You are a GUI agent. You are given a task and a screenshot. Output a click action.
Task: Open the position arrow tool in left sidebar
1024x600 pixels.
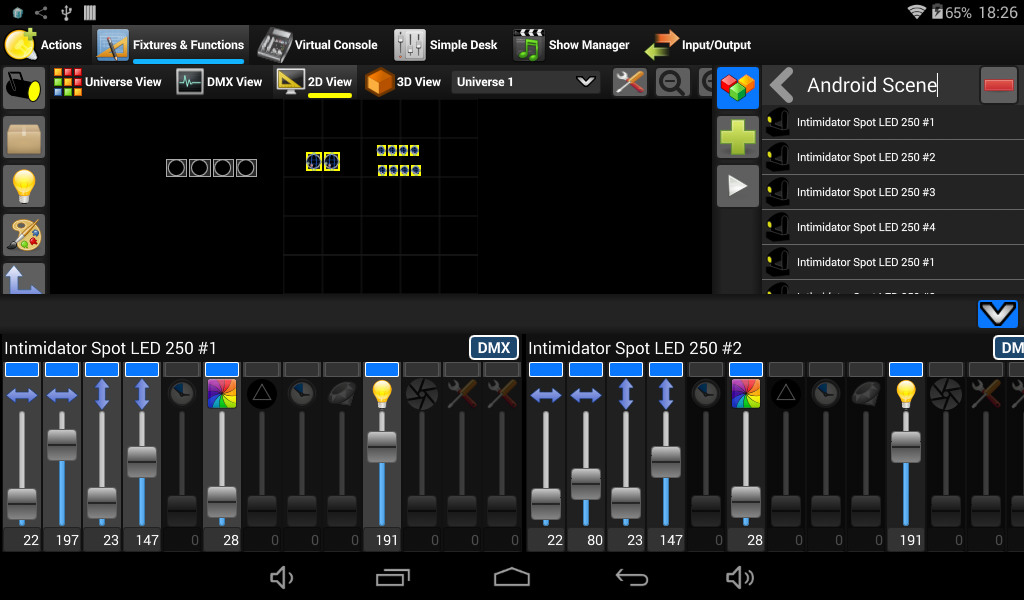coord(24,279)
